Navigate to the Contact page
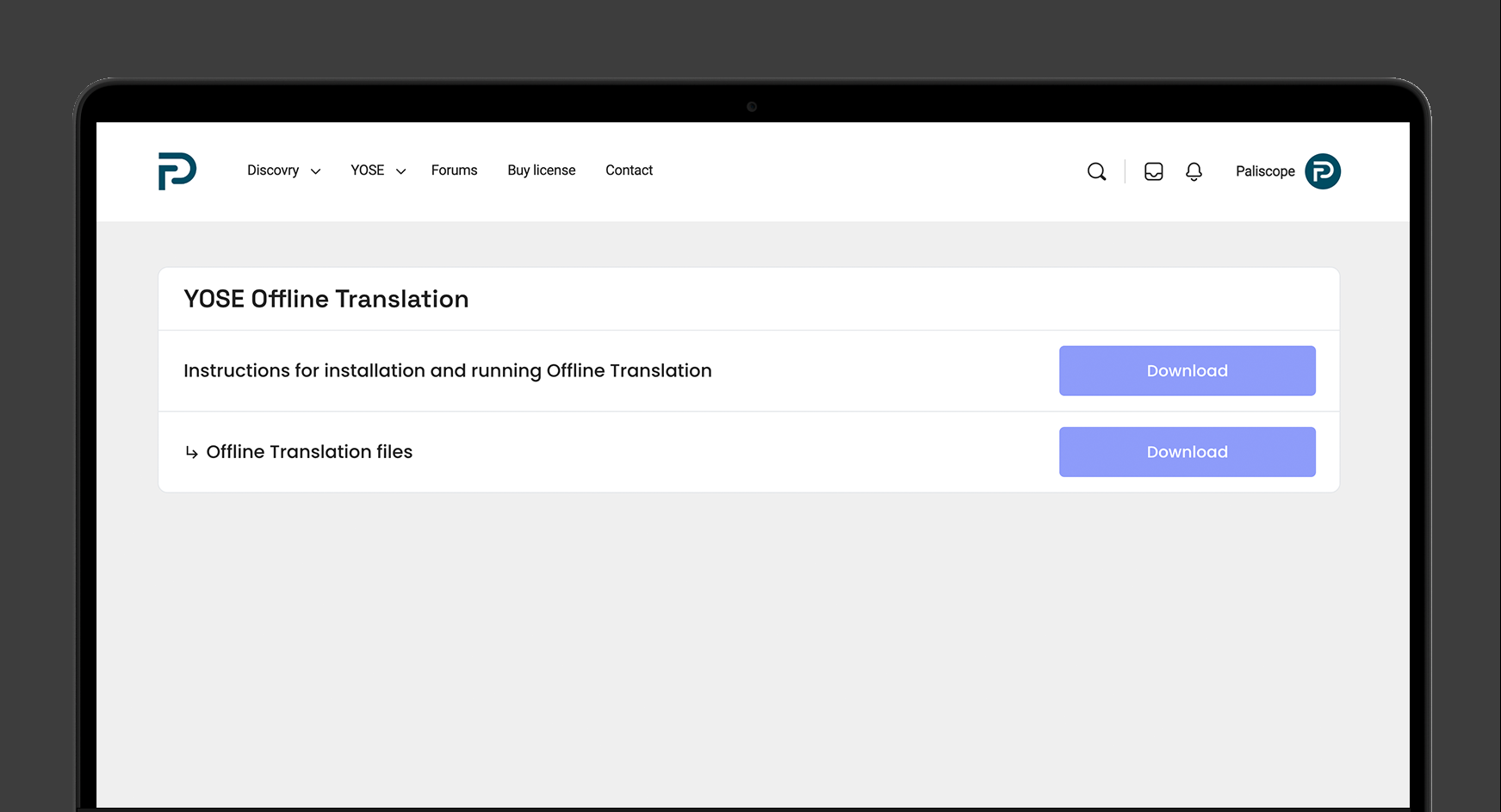 click(x=629, y=170)
